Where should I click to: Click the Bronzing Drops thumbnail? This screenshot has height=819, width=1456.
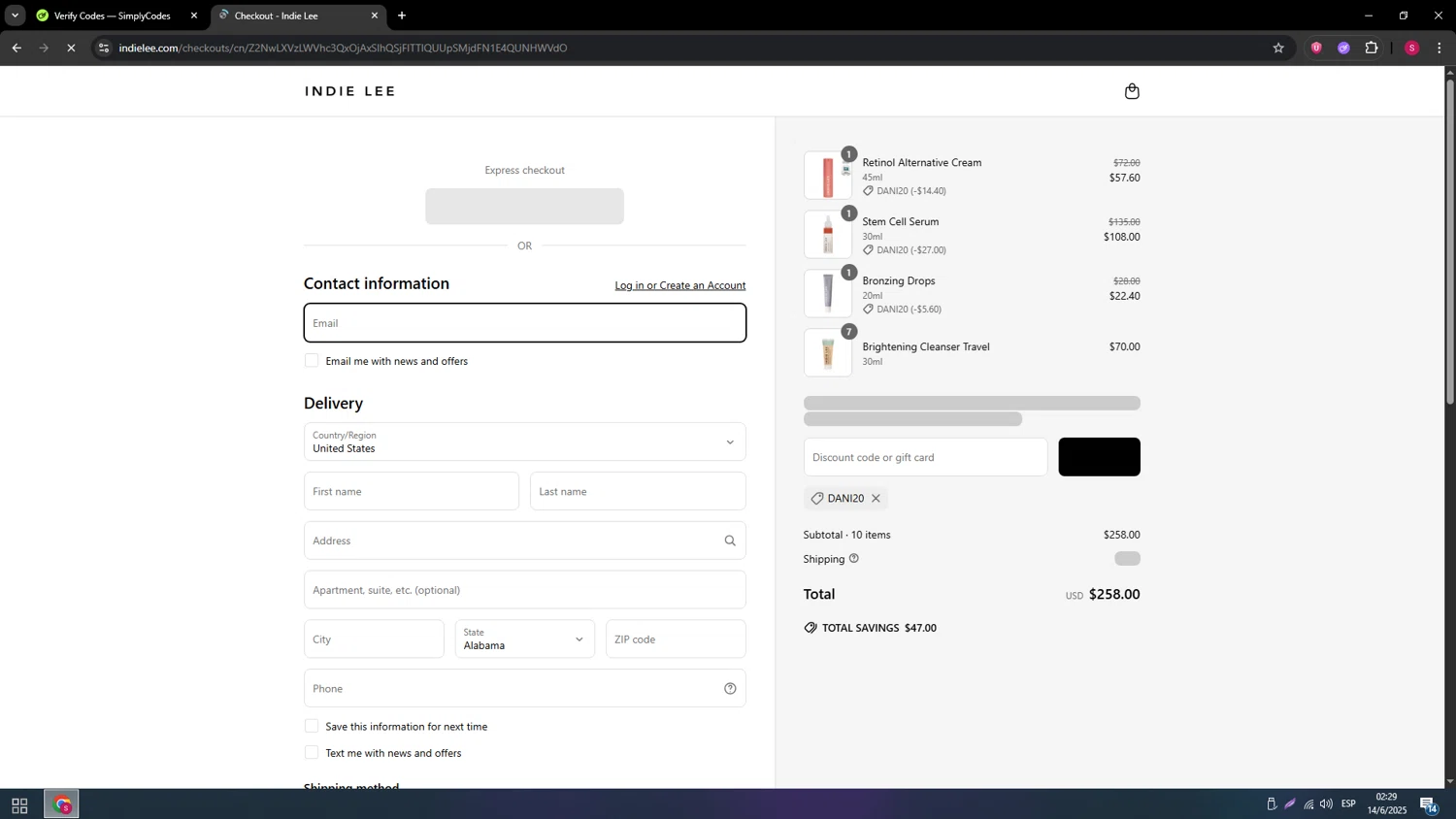pyautogui.click(x=828, y=294)
